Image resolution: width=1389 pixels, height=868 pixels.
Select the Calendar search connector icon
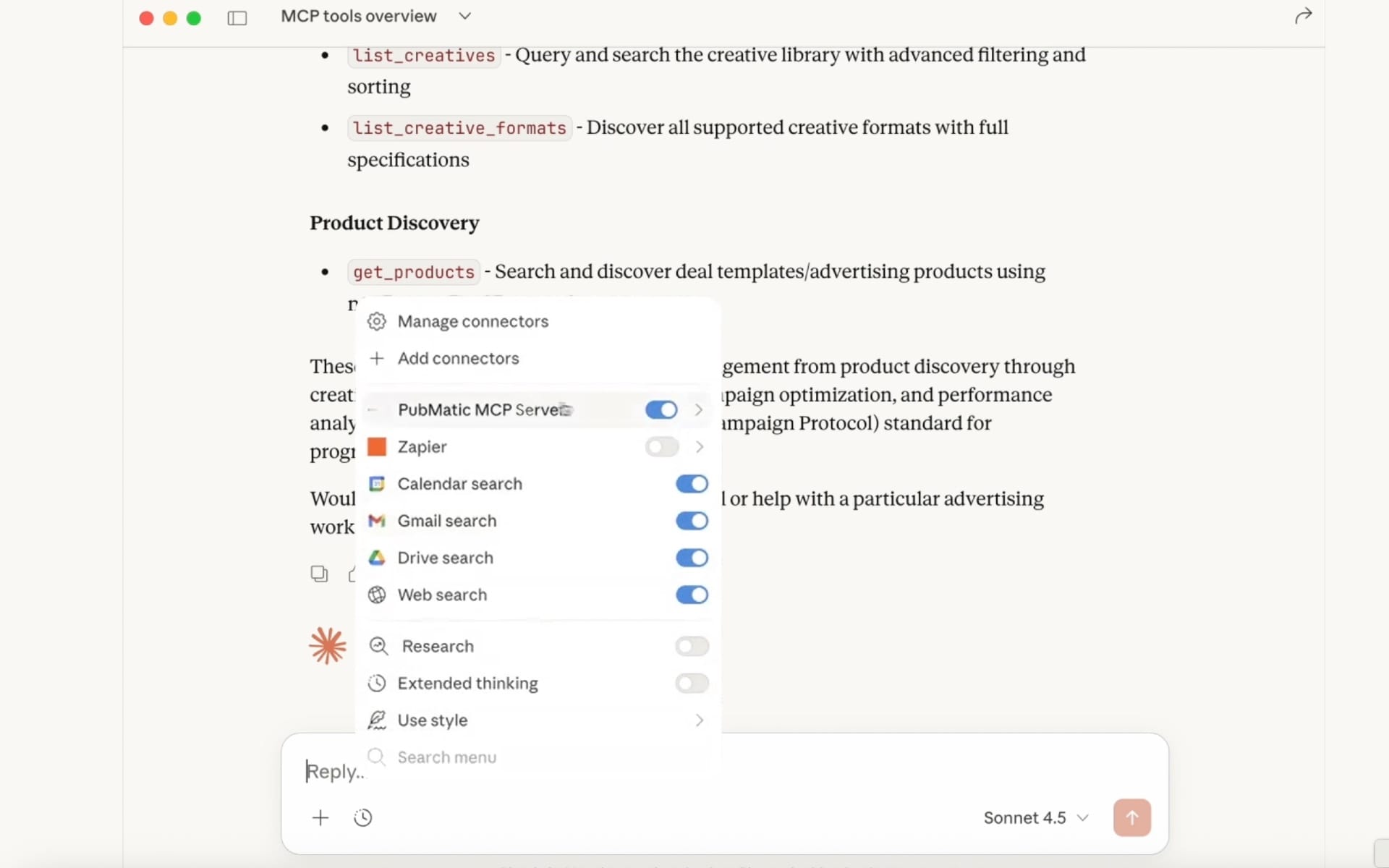(377, 484)
